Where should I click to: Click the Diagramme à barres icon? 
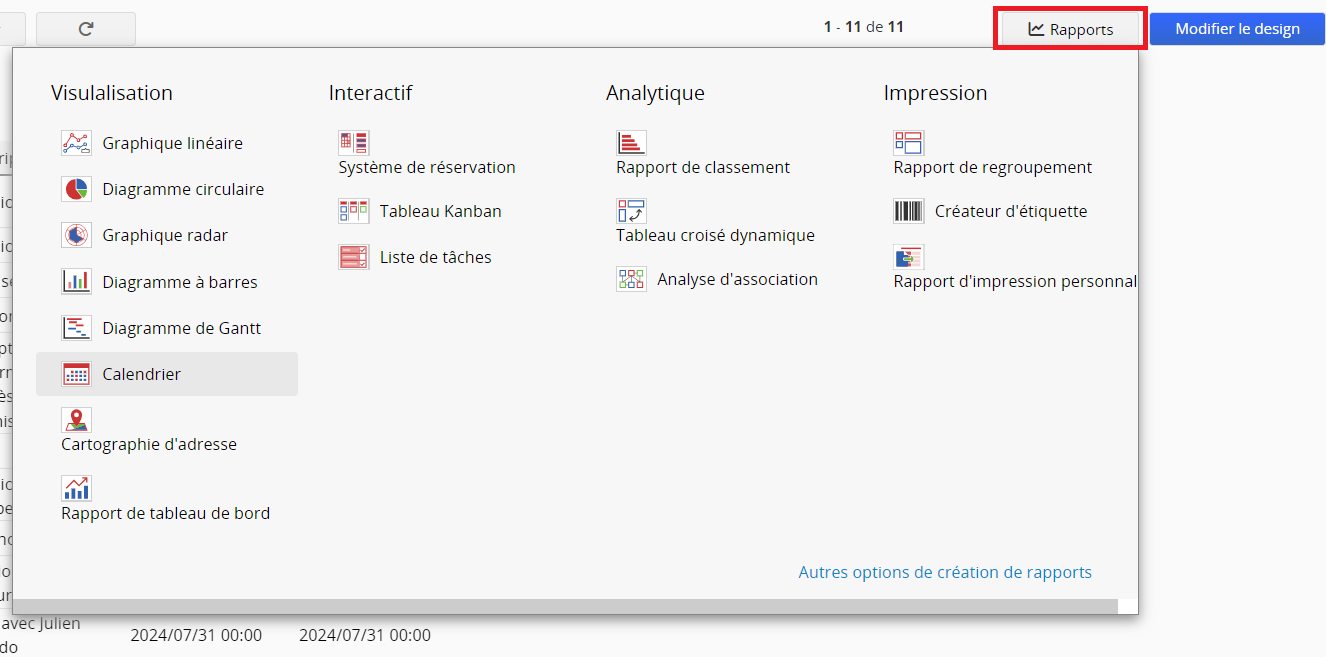click(x=76, y=282)
